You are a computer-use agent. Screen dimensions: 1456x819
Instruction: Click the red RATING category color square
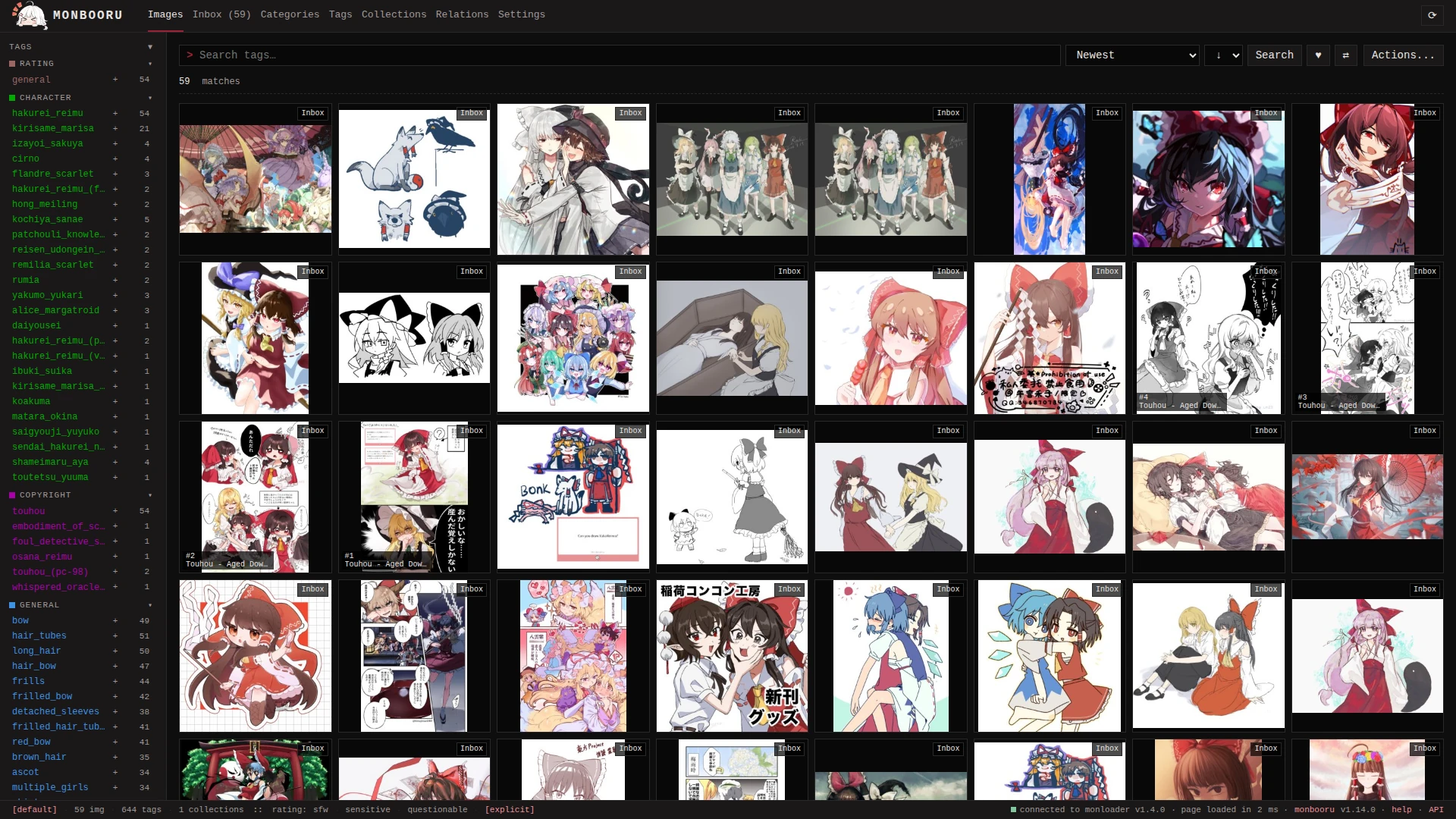point(12,64)
